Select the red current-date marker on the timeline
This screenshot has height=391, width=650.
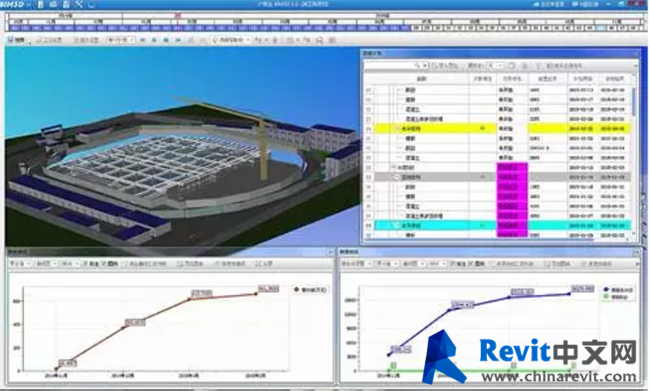[177, 15]
